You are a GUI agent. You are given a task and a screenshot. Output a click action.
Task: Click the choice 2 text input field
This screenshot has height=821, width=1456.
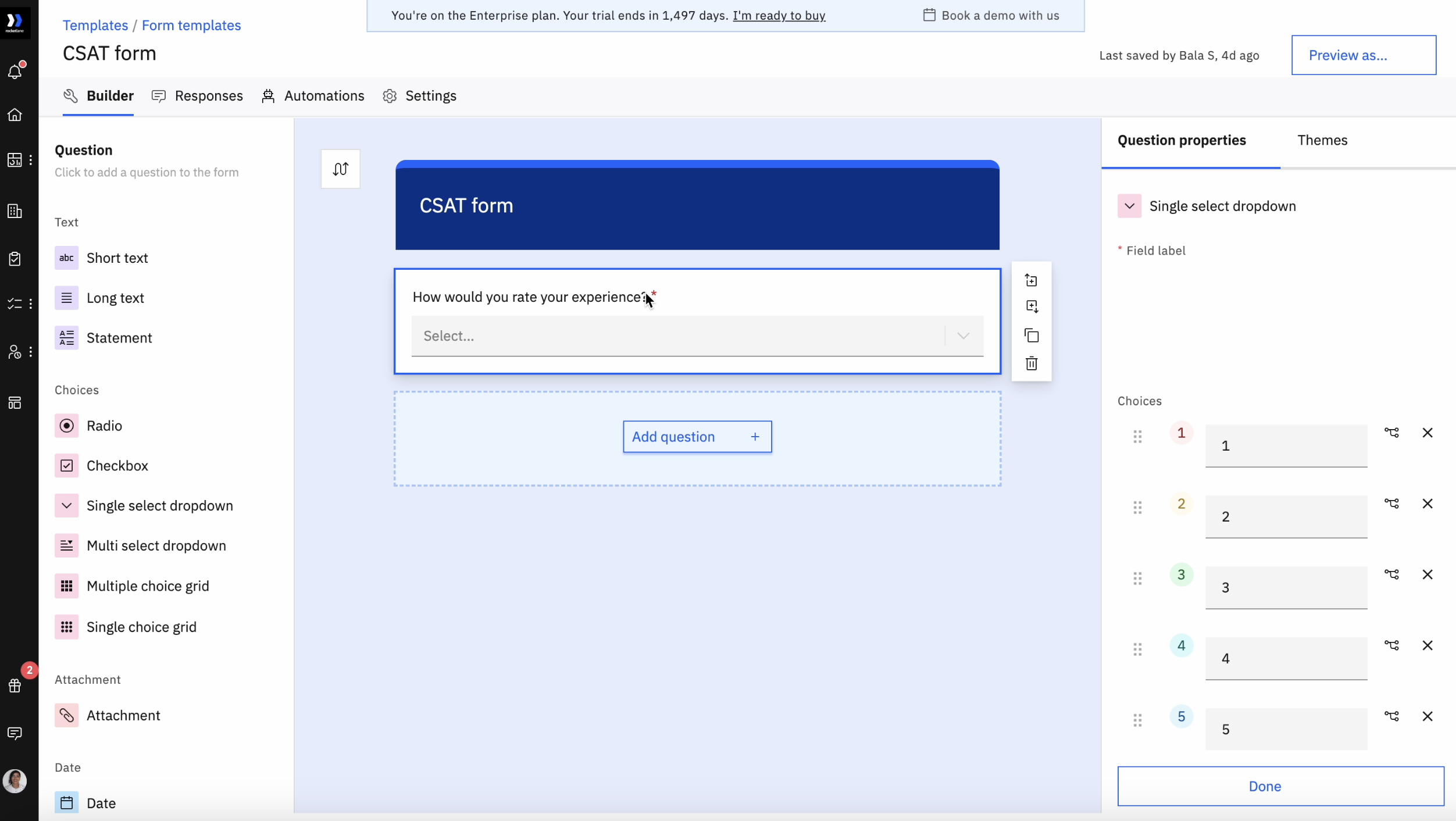[1285, 516]
